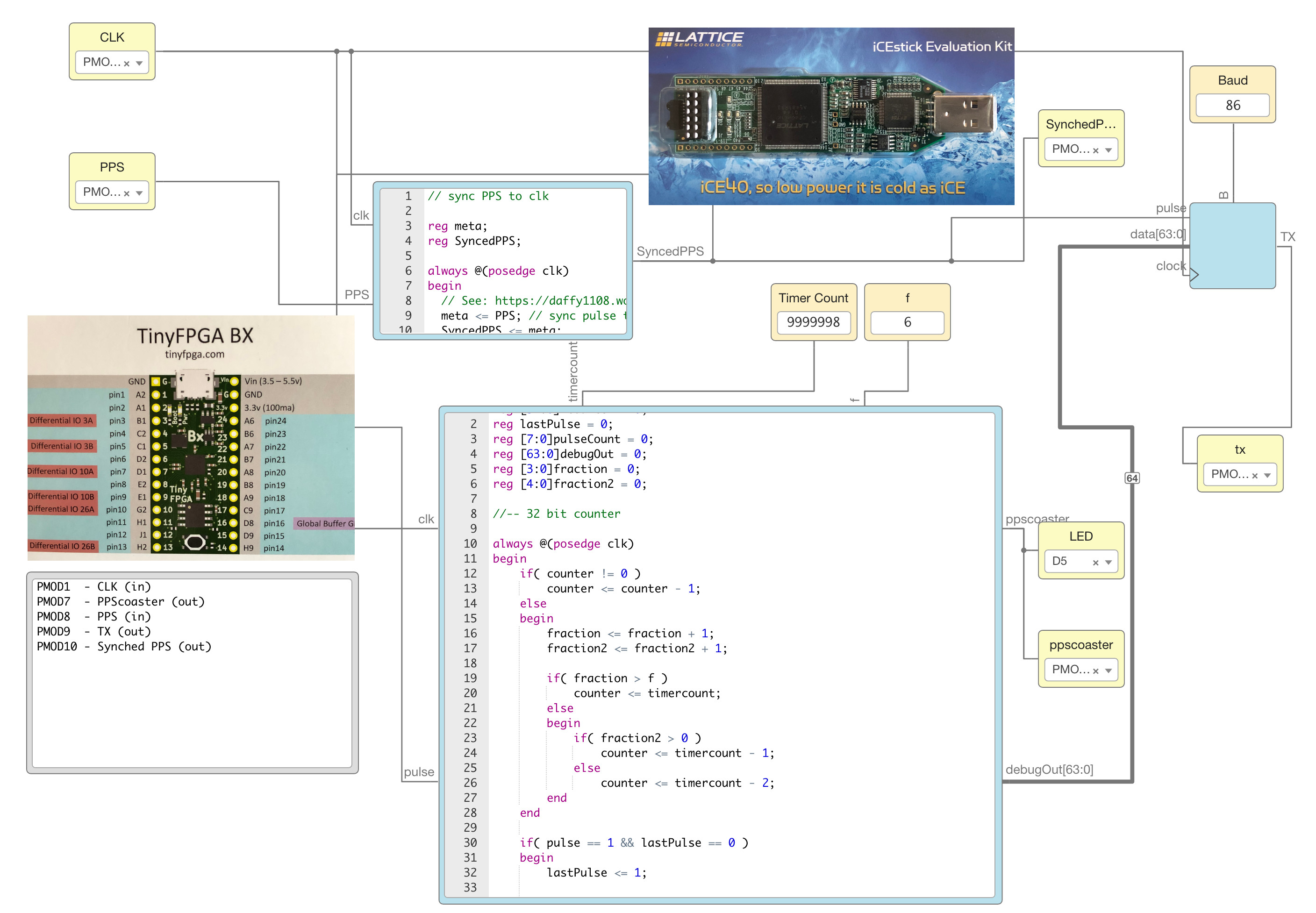The height and width of the screenshot is (913, 1316).
Task: Click the 'reg [7:0]pulseCount = 0;' line
Action: [573, 439]
